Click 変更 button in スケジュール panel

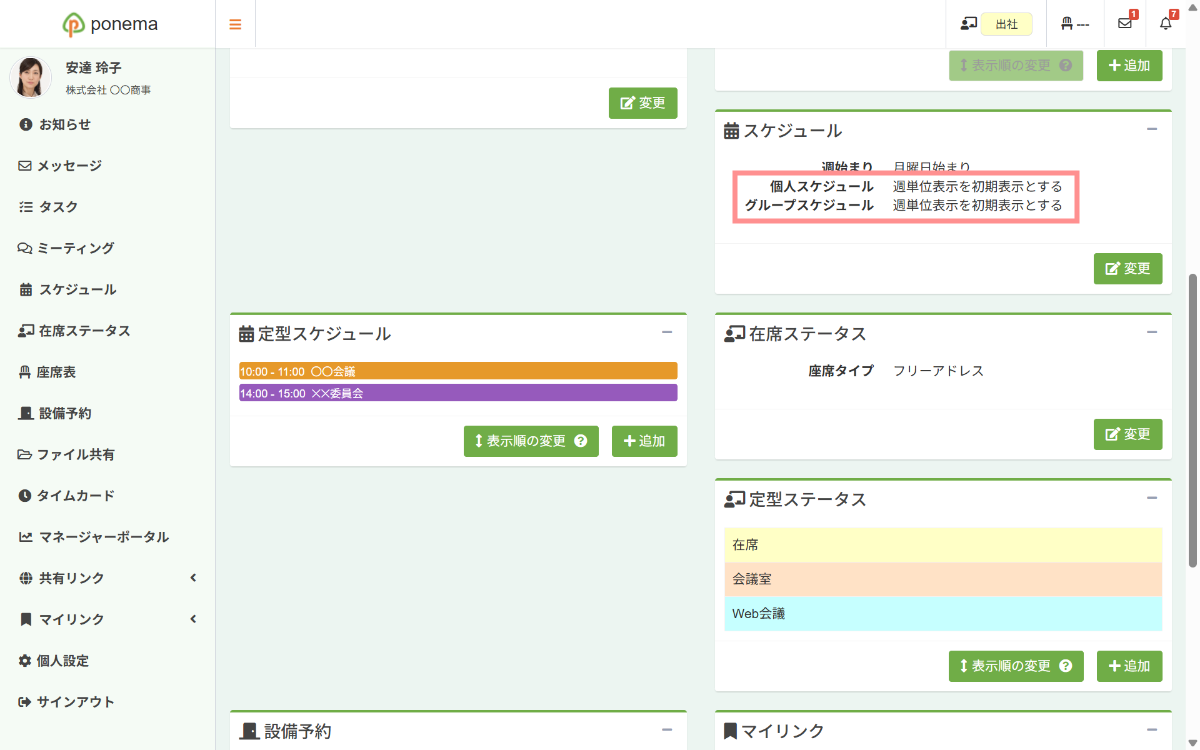point(1128,269)
